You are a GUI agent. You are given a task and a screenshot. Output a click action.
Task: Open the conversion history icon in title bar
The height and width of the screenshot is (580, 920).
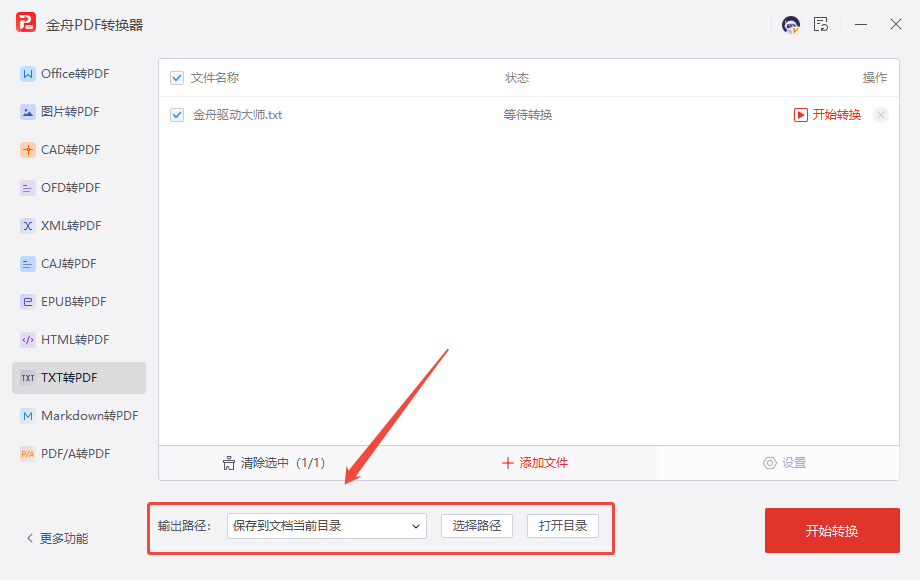pyautogui.click(x=821, y=25)
